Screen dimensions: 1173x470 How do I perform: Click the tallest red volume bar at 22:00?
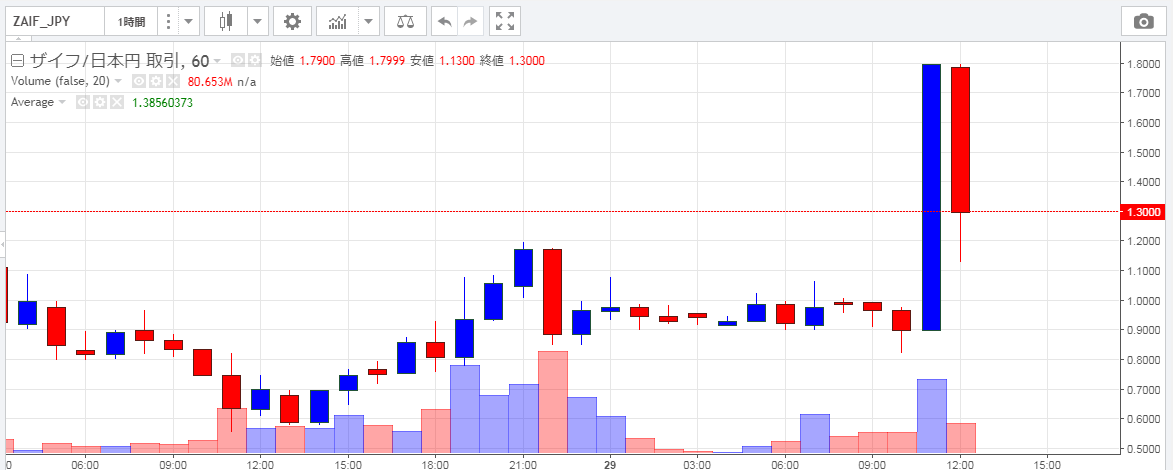tap(553, 402)
